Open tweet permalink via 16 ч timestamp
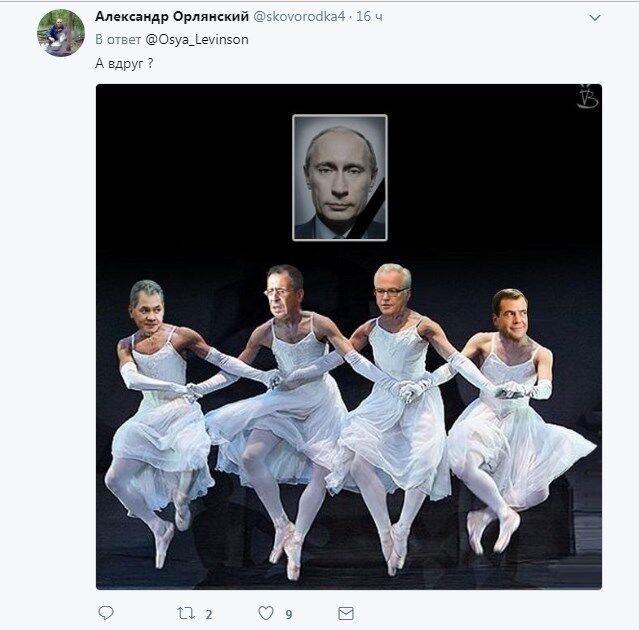This screenshot has width=639, height=630. pos(370,16)
